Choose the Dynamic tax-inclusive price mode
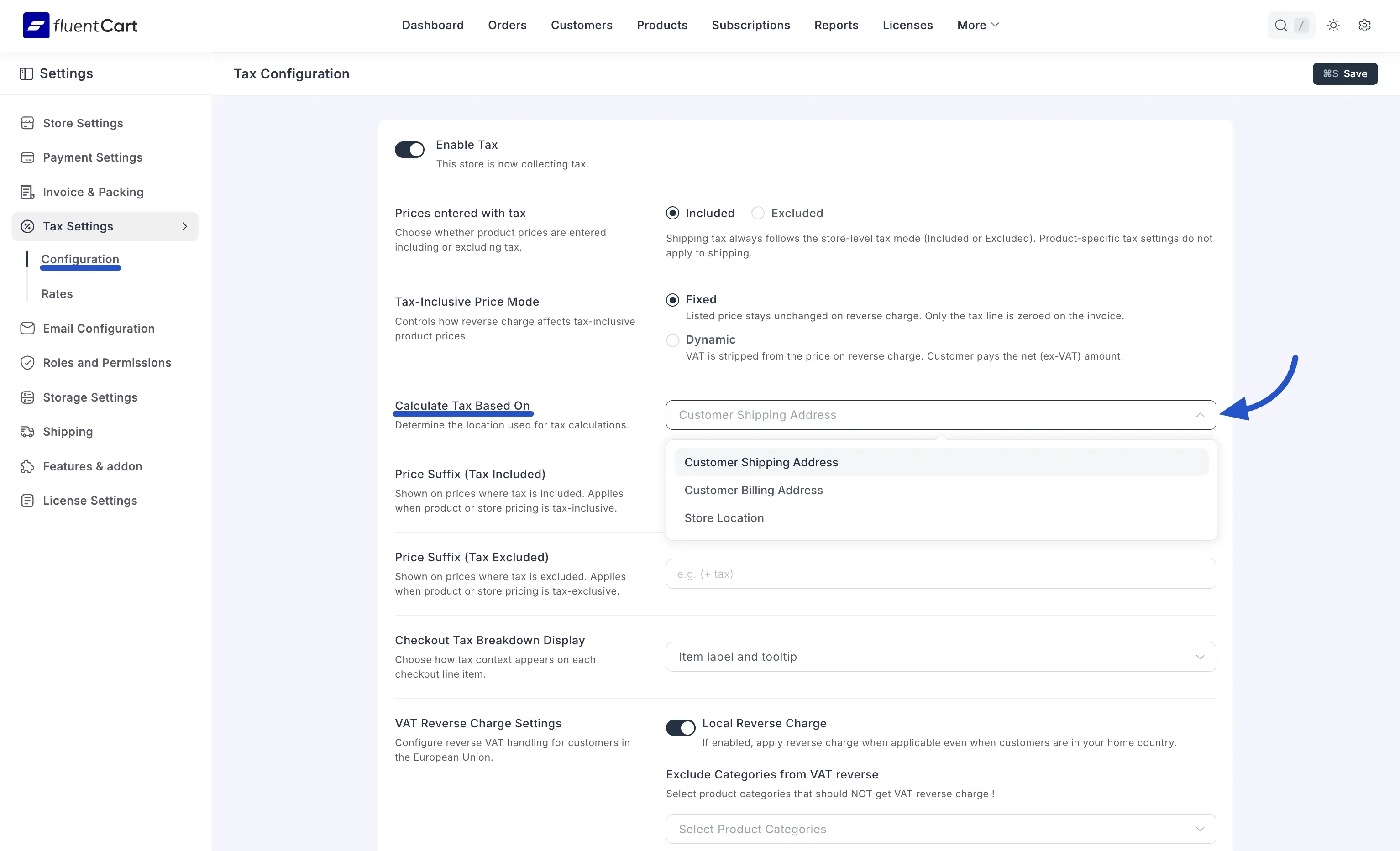 (x=672, y=340)
